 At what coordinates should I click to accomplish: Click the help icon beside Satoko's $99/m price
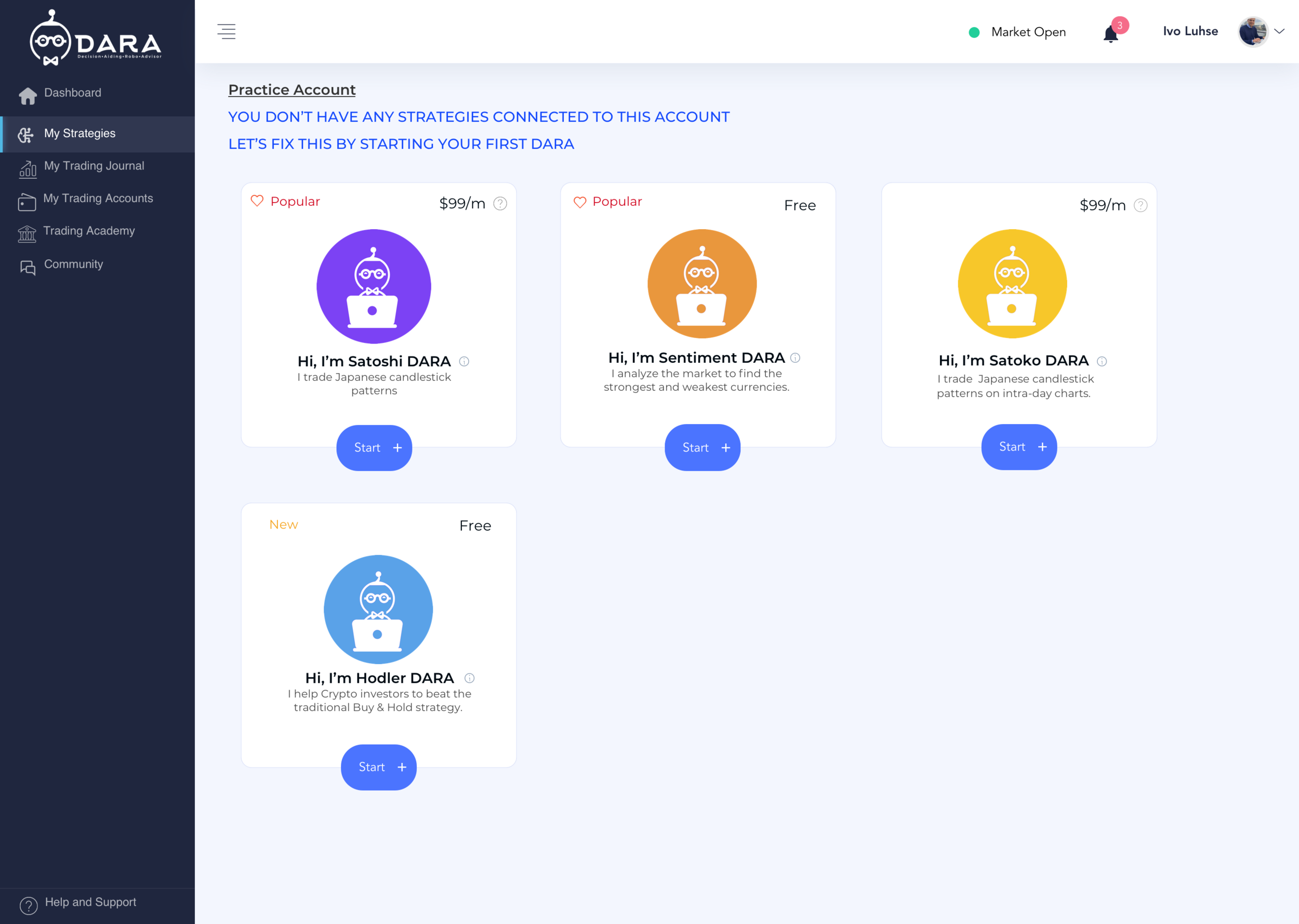[x=1141, y=205]
